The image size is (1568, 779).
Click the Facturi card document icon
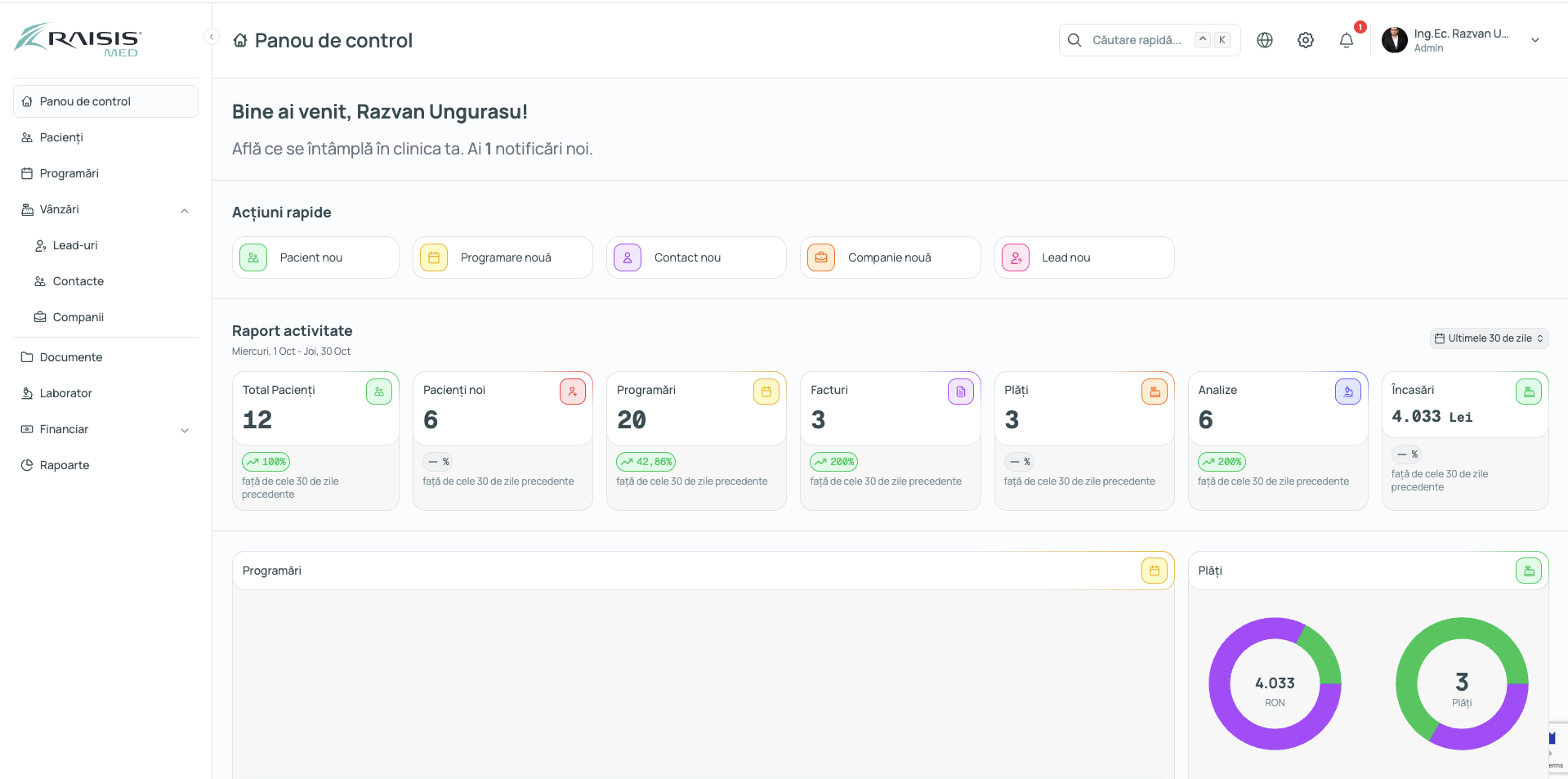[x=960, y=391]
